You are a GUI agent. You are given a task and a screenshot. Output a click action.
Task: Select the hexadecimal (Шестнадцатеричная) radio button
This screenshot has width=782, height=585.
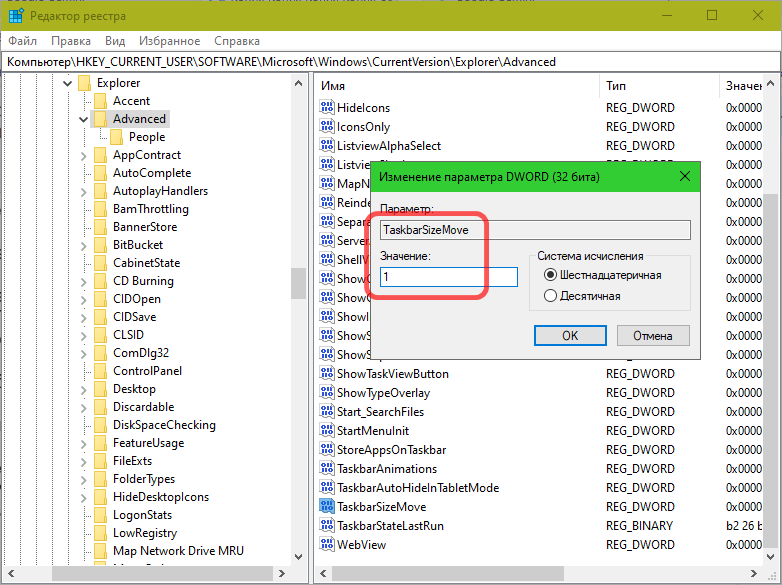549,275
